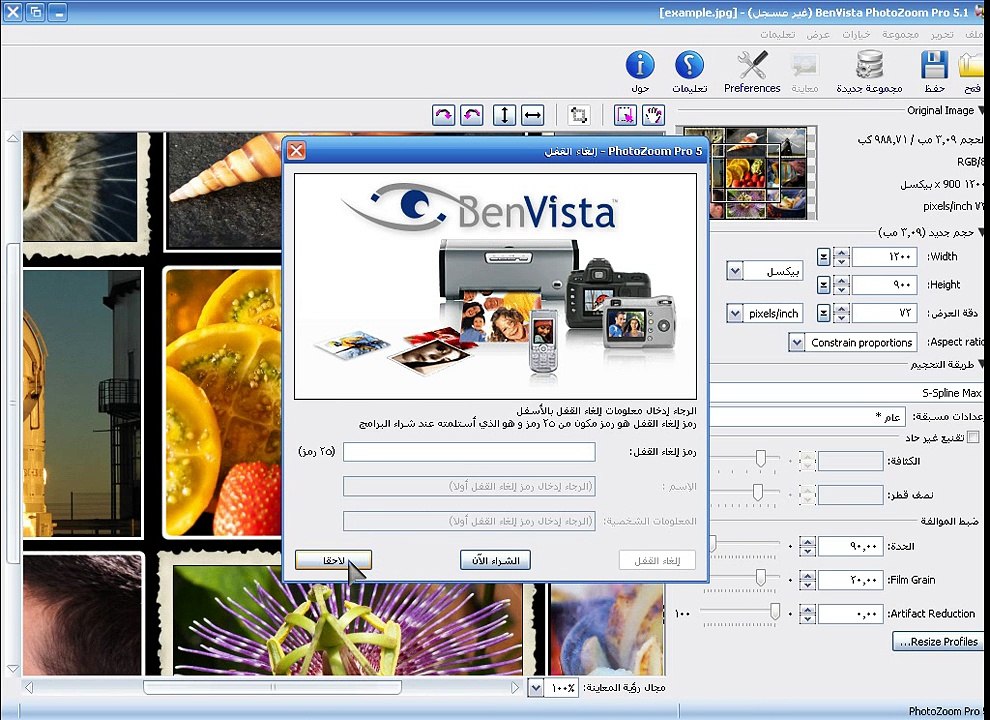
Task: Toggle the unsharp mask (تقنيع غير حاد) checkbox
Action: (x=973, y=437)
